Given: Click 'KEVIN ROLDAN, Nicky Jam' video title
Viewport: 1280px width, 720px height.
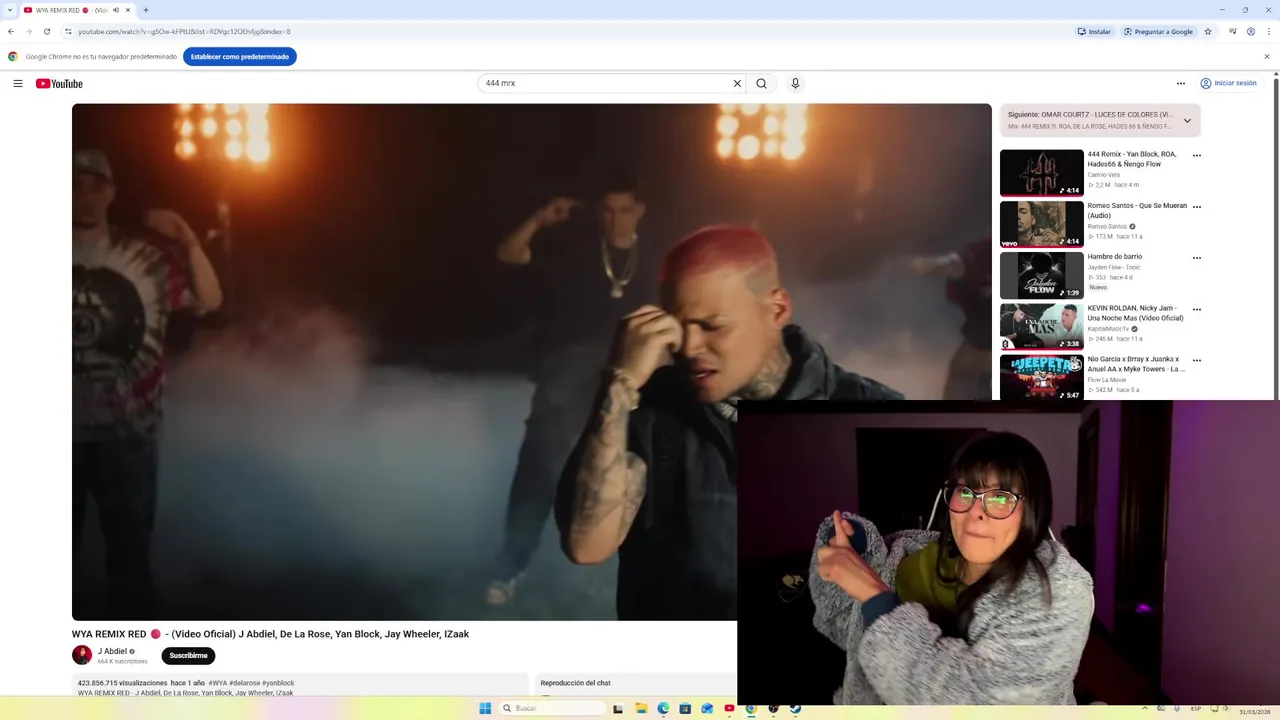Looking at the screenshot, I should (x=1135, y=313).
